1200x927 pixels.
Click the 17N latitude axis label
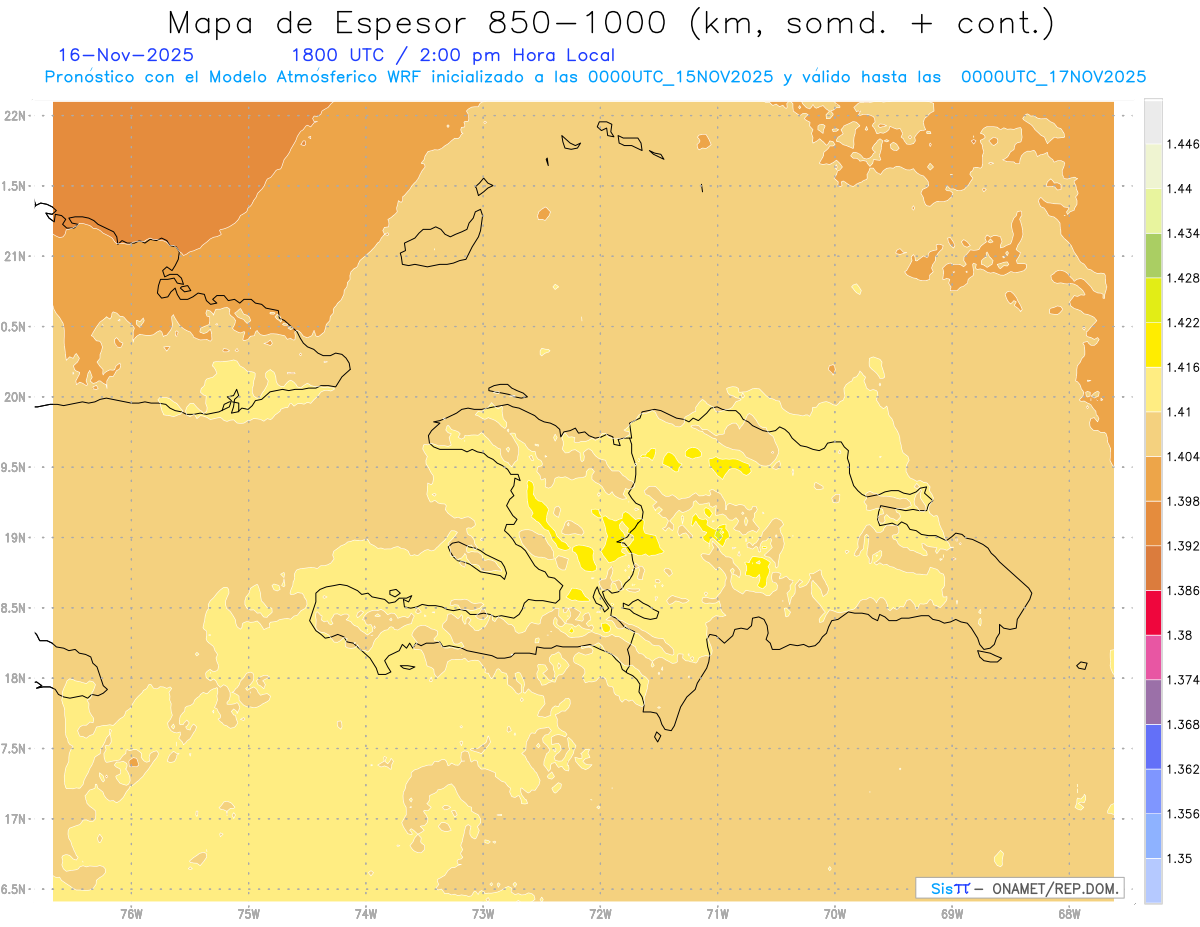click(15, 819)
